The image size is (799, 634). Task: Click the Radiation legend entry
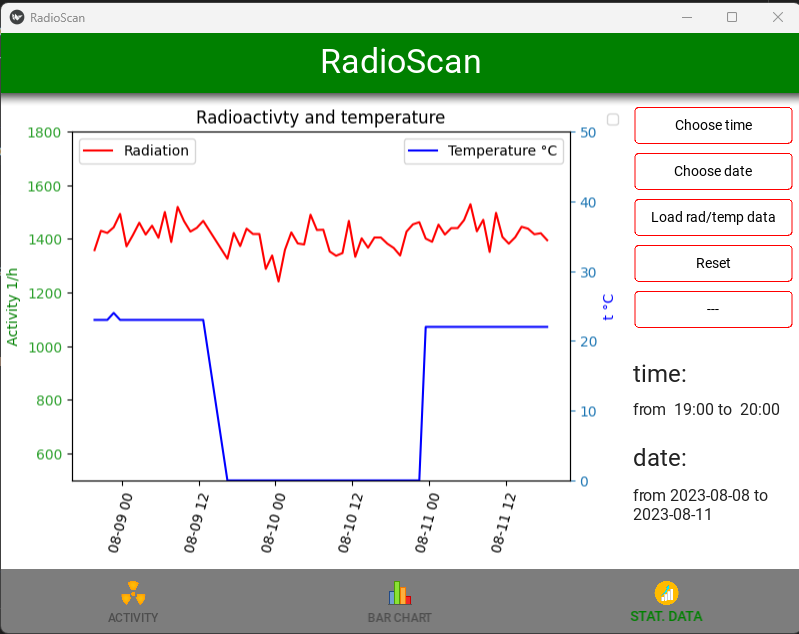tap(137, 151)
